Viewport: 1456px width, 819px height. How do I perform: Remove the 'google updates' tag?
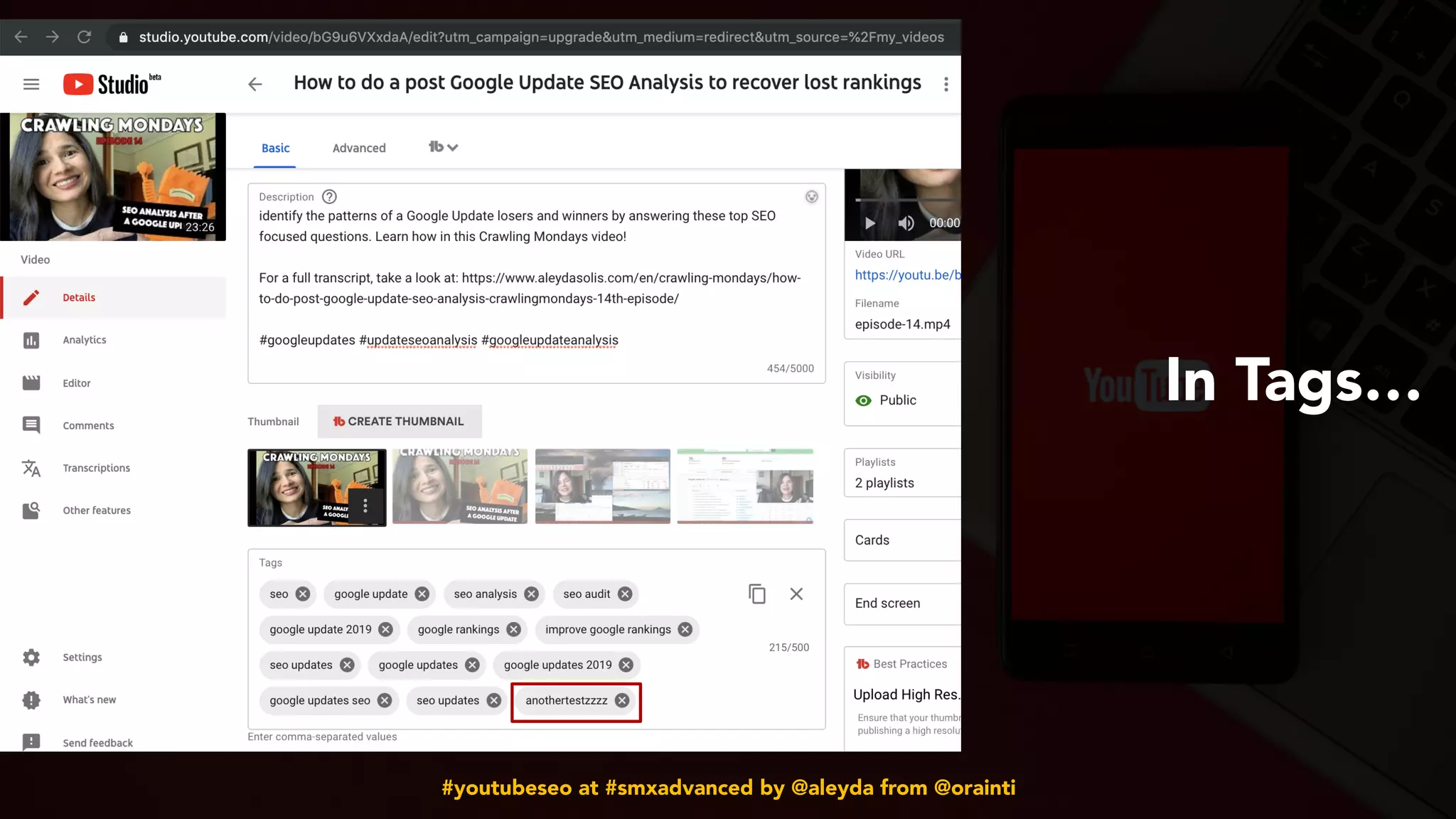click(472, 665)
